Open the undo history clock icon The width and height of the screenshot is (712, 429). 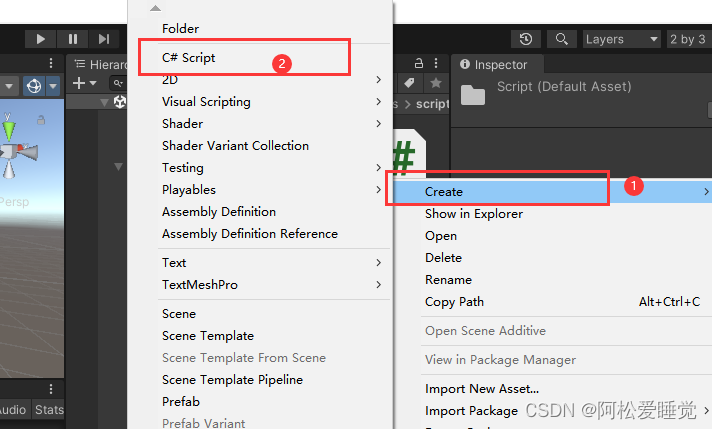pyautogui.click(x=526, y=39)
